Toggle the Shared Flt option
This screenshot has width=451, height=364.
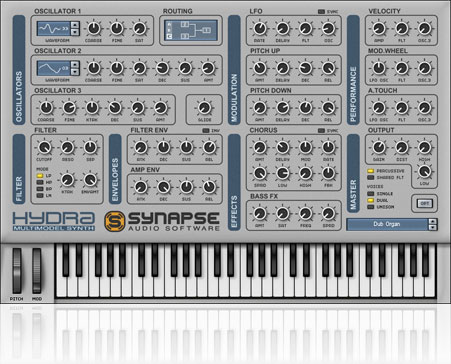coord(370,178)
